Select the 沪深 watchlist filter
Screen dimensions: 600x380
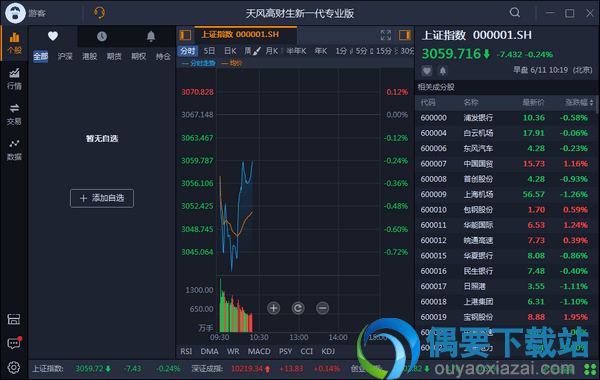click(65, 57)
